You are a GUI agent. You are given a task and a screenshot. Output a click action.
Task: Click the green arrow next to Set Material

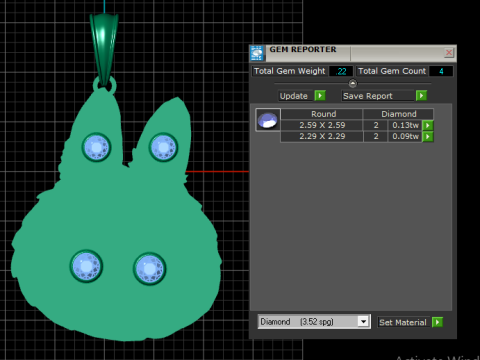point(437,322)
